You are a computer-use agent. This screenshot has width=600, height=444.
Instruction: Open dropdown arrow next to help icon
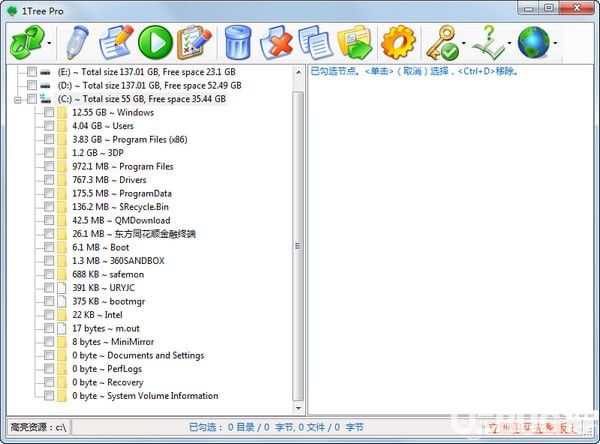coord(509,43)
